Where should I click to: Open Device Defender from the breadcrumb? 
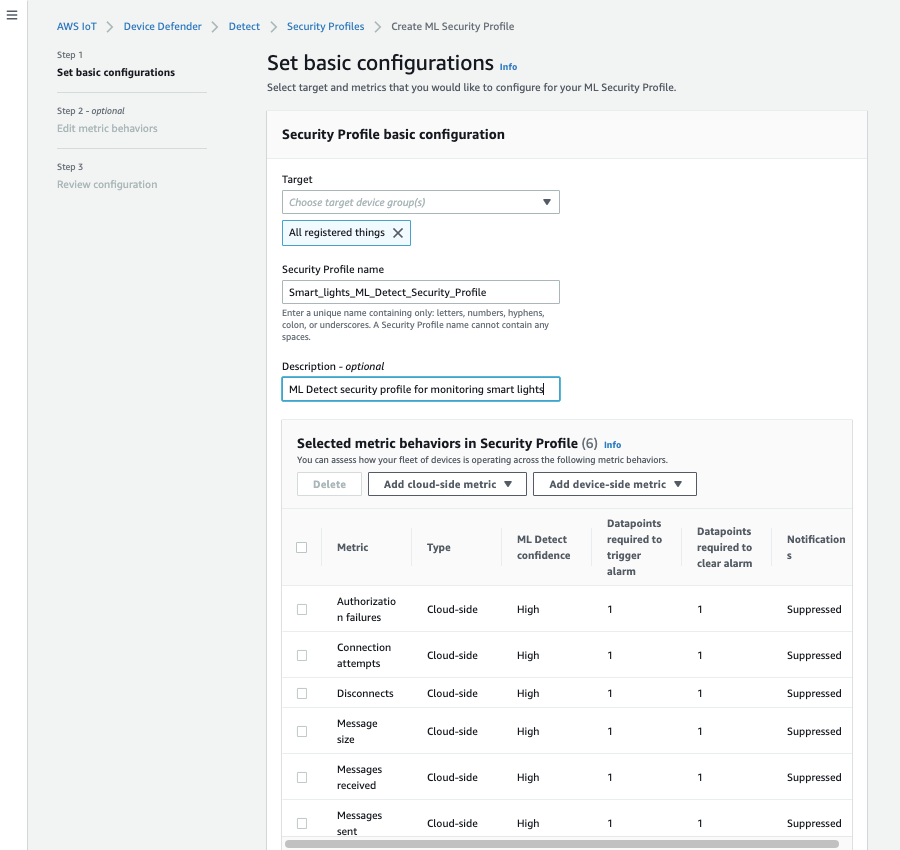click(x=162, y=26)
